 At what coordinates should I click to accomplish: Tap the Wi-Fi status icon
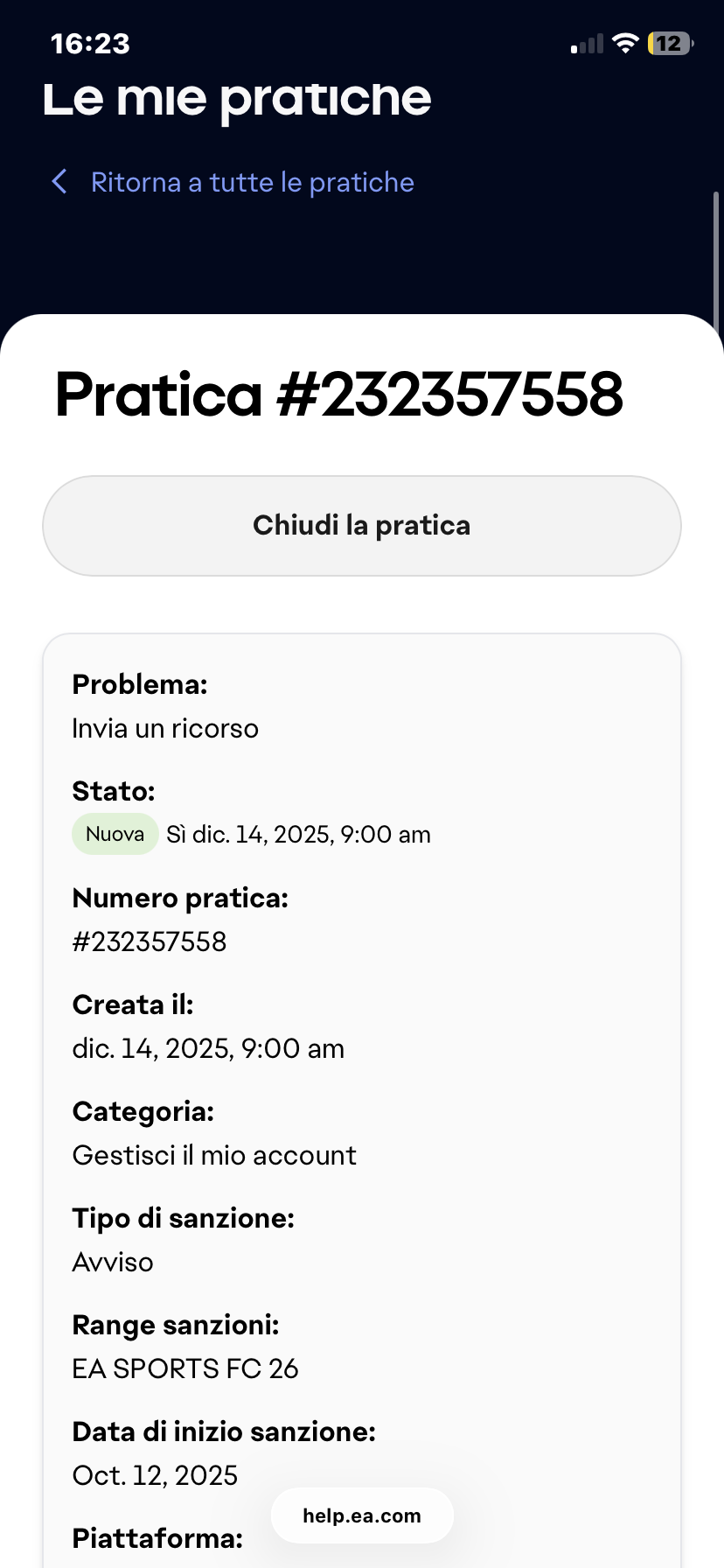point(625,43)
